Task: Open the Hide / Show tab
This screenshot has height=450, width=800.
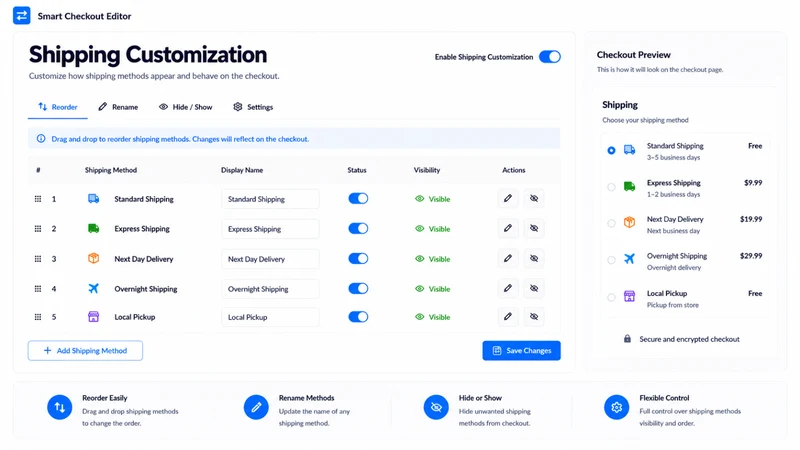Action: click(185, 107)
